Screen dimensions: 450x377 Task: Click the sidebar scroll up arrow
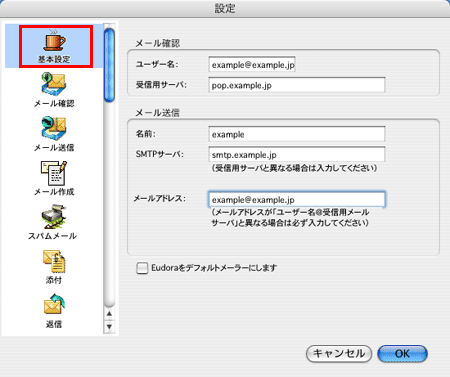click(109, 314)
